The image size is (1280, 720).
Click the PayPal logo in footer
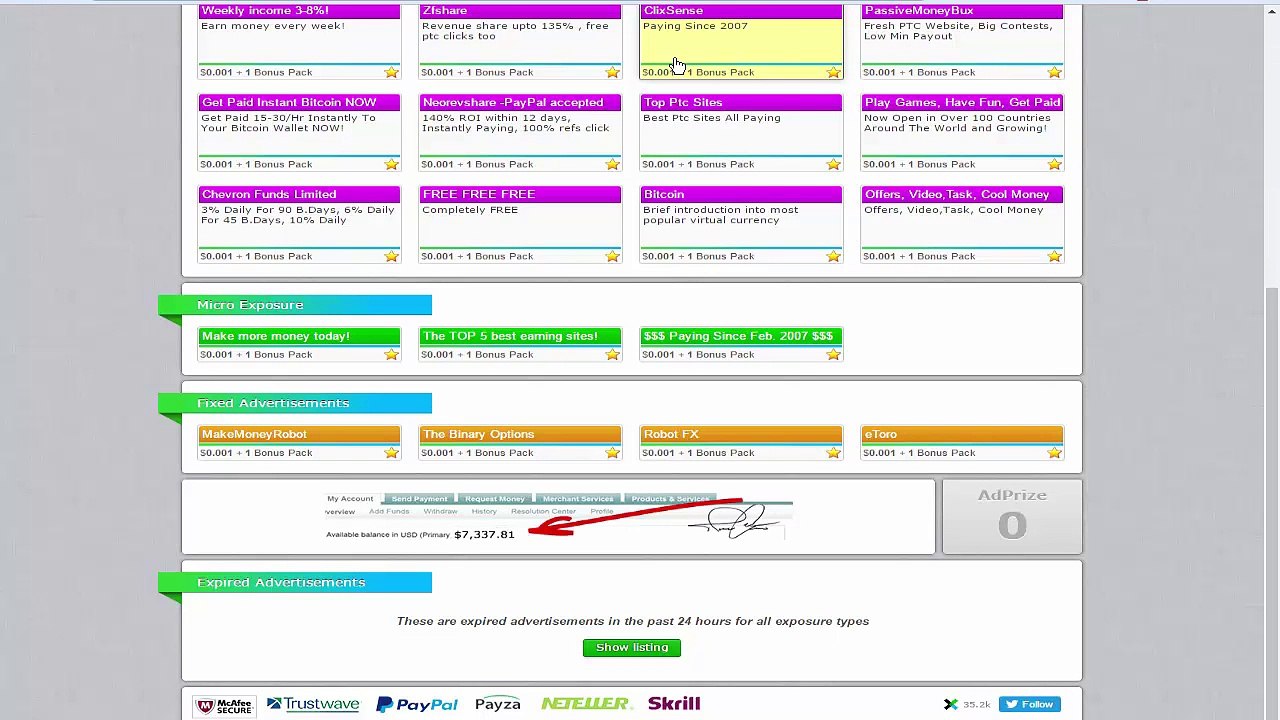point(417,705)
